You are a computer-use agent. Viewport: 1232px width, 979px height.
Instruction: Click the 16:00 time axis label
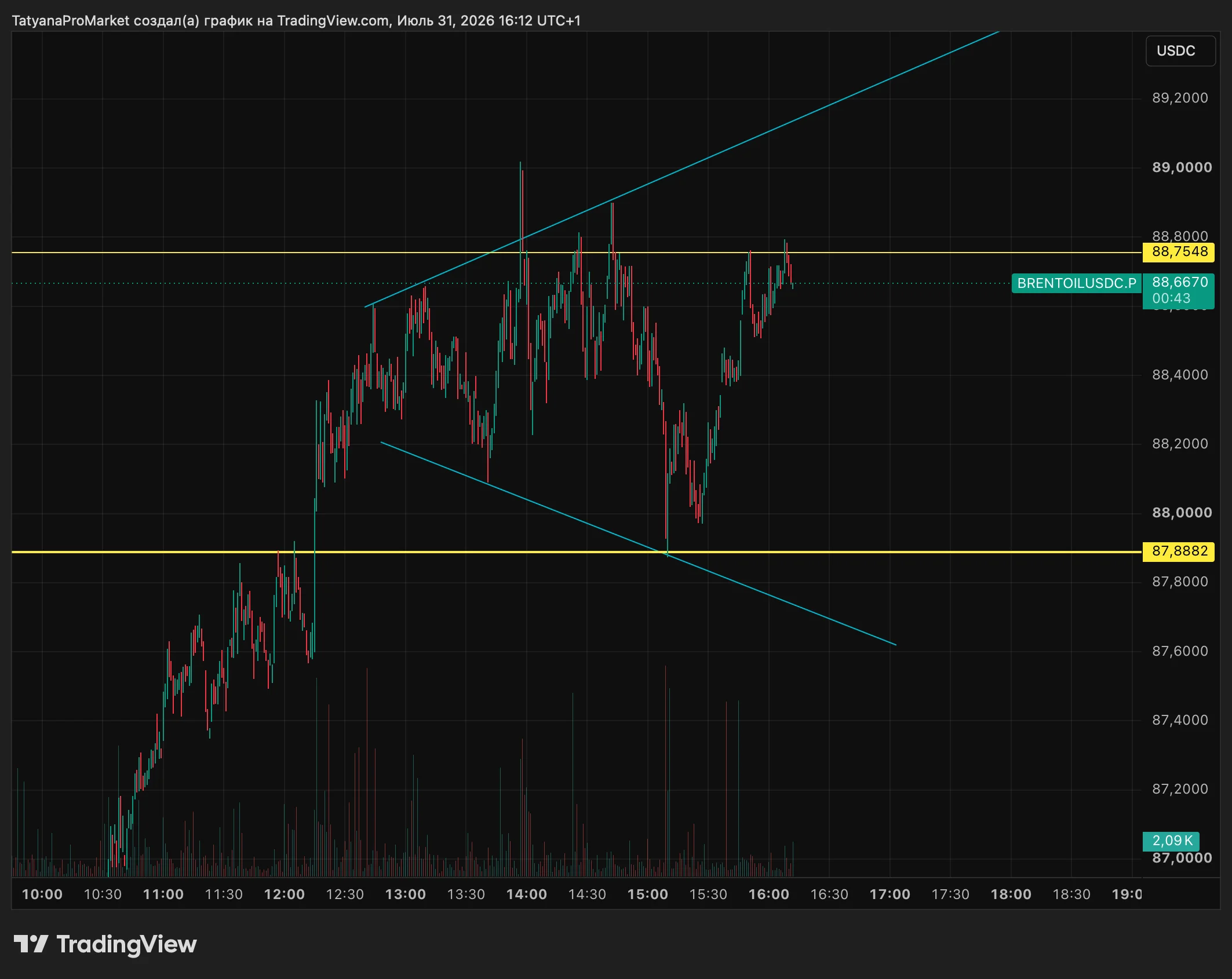coord(768,894)
